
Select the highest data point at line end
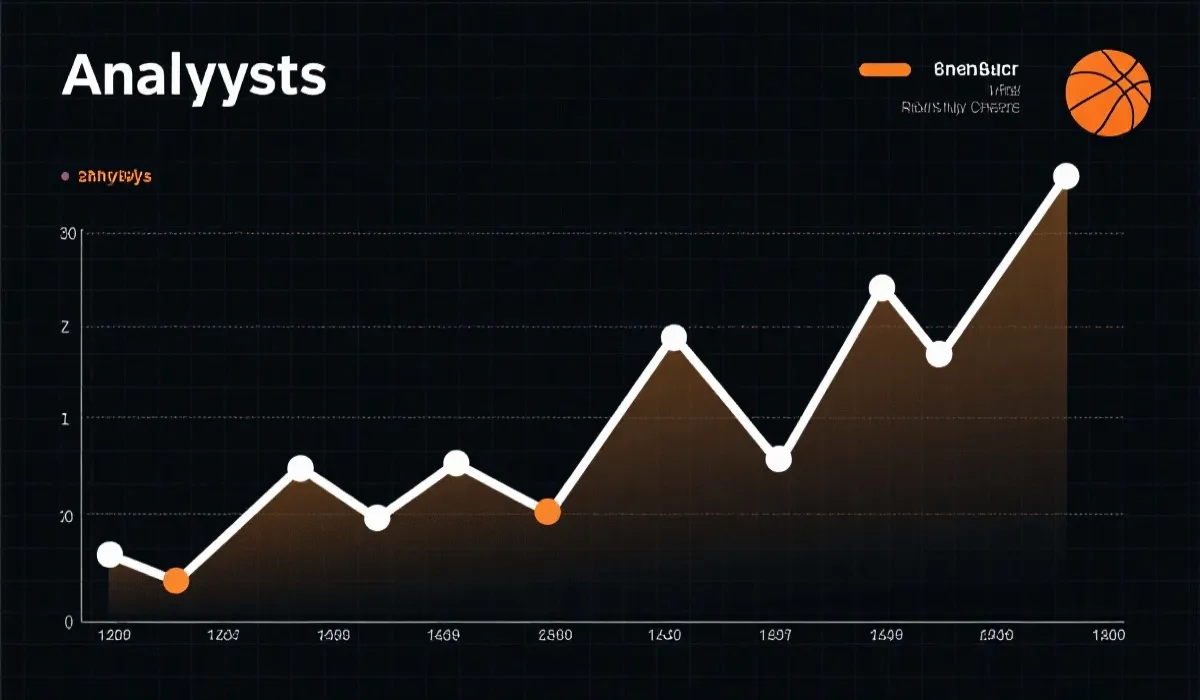1066,177
